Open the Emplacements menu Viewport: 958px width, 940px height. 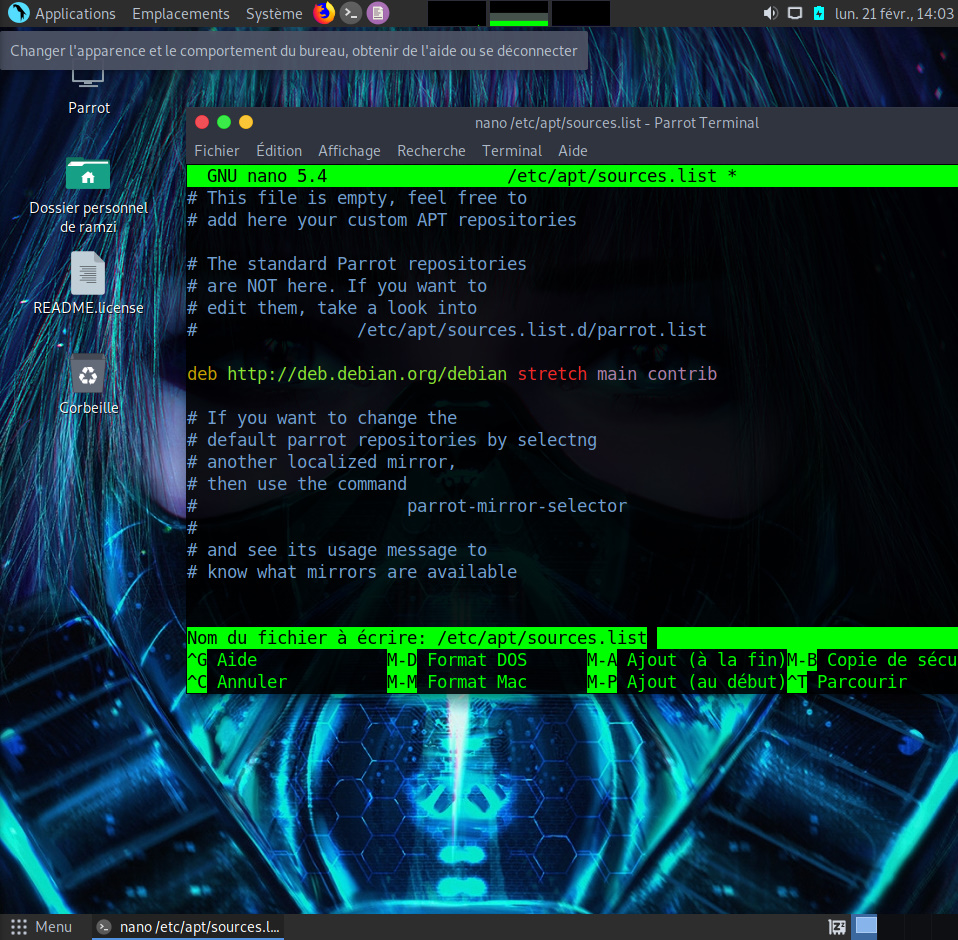click(x=181, y=13)
